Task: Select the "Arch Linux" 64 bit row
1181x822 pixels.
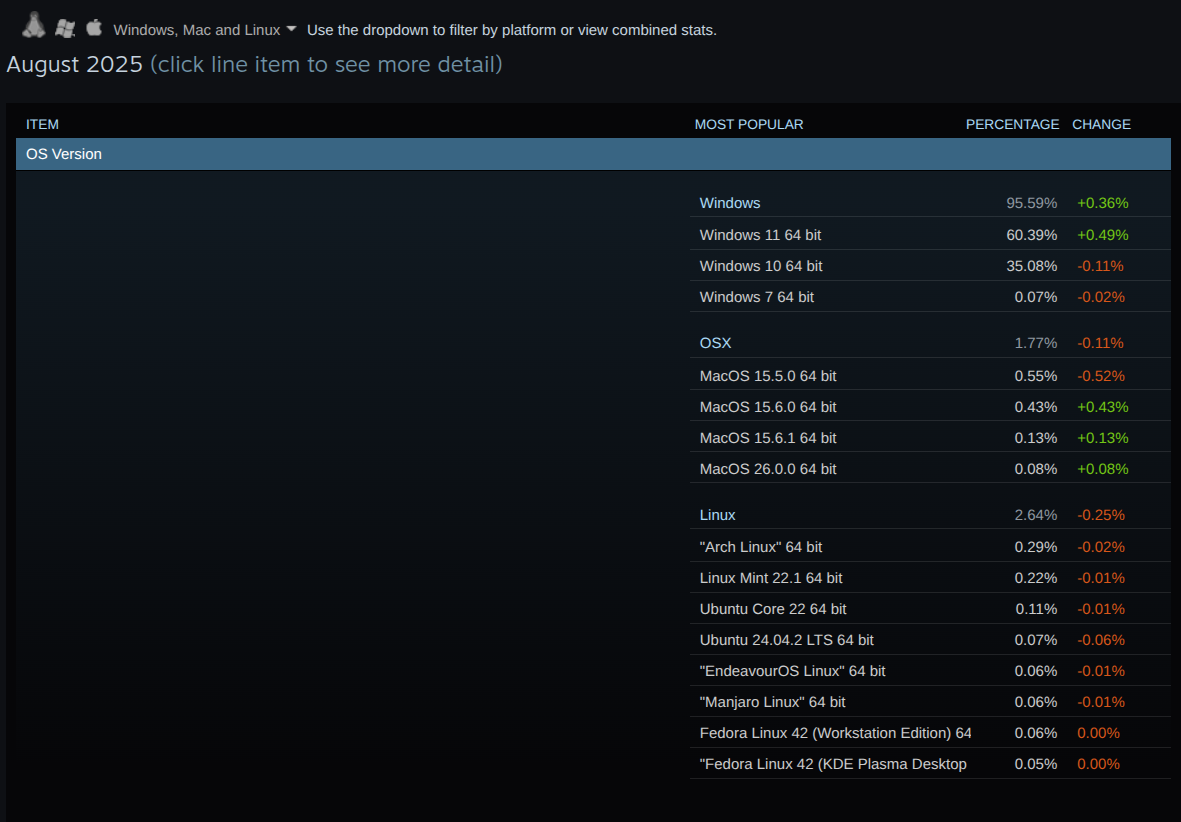Action: (930, 546)
